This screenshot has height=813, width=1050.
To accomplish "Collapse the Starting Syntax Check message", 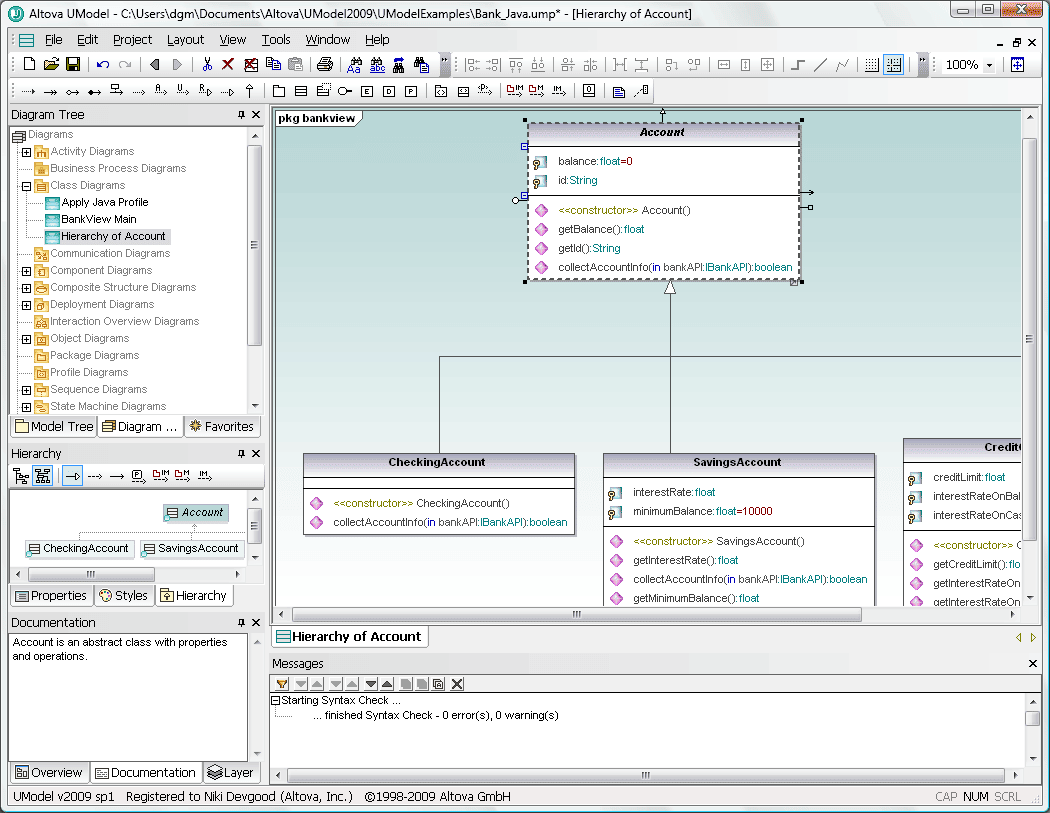I will 275,700.
